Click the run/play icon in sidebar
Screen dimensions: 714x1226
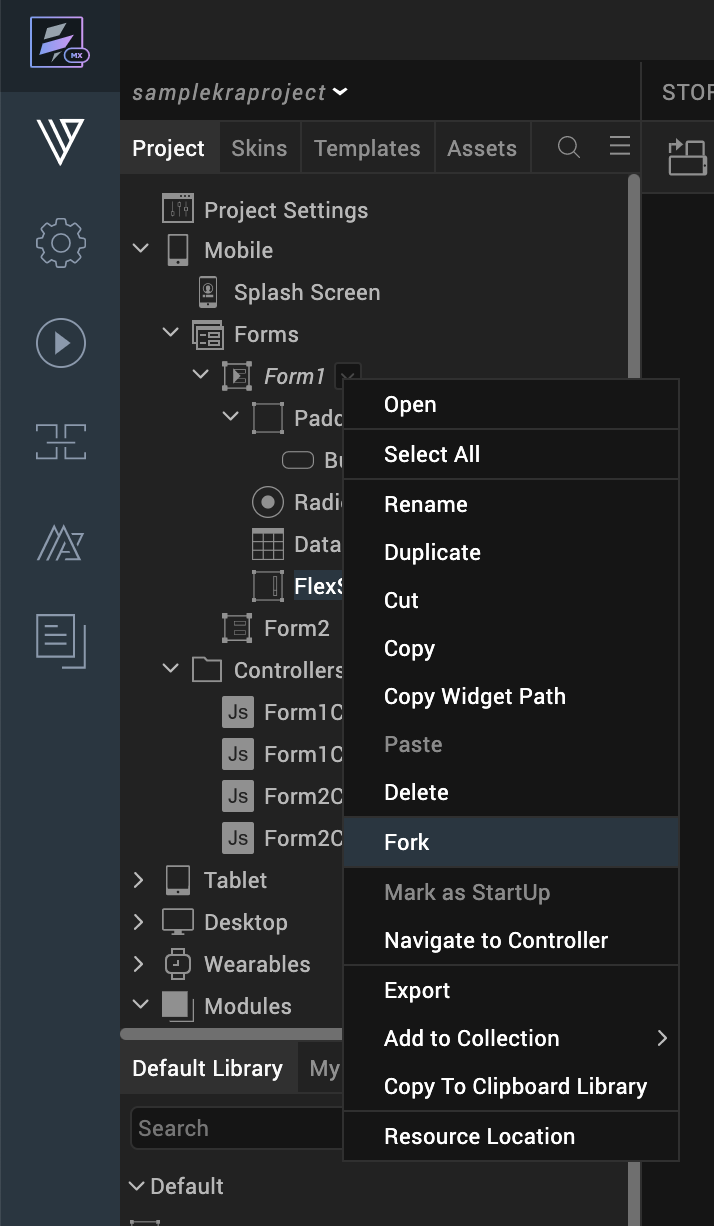point(60,343)
